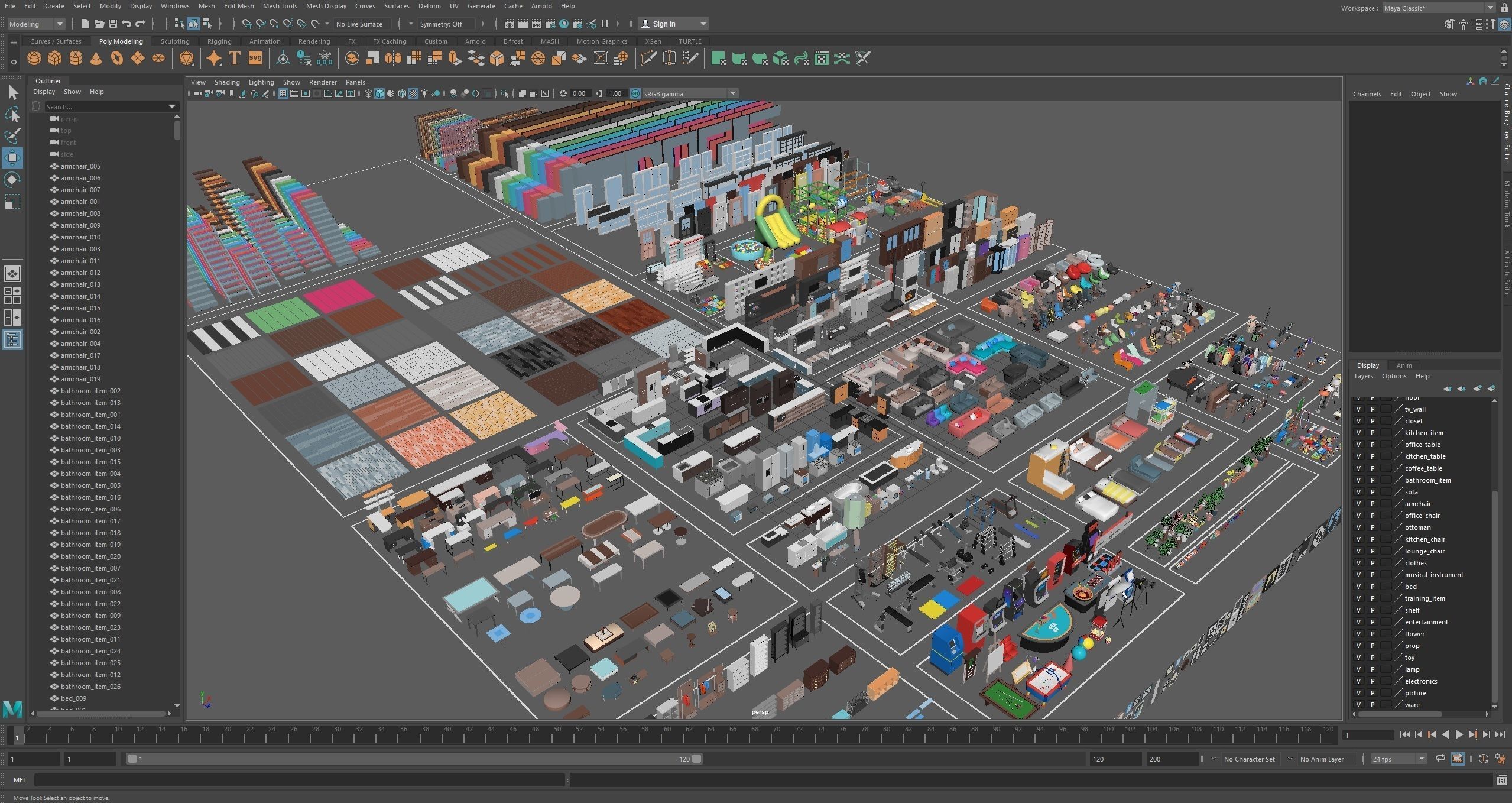This screenshot has height=803, width=1512.
Task: Click the polygon sphere shelf icon
Action: pos(34,58)
